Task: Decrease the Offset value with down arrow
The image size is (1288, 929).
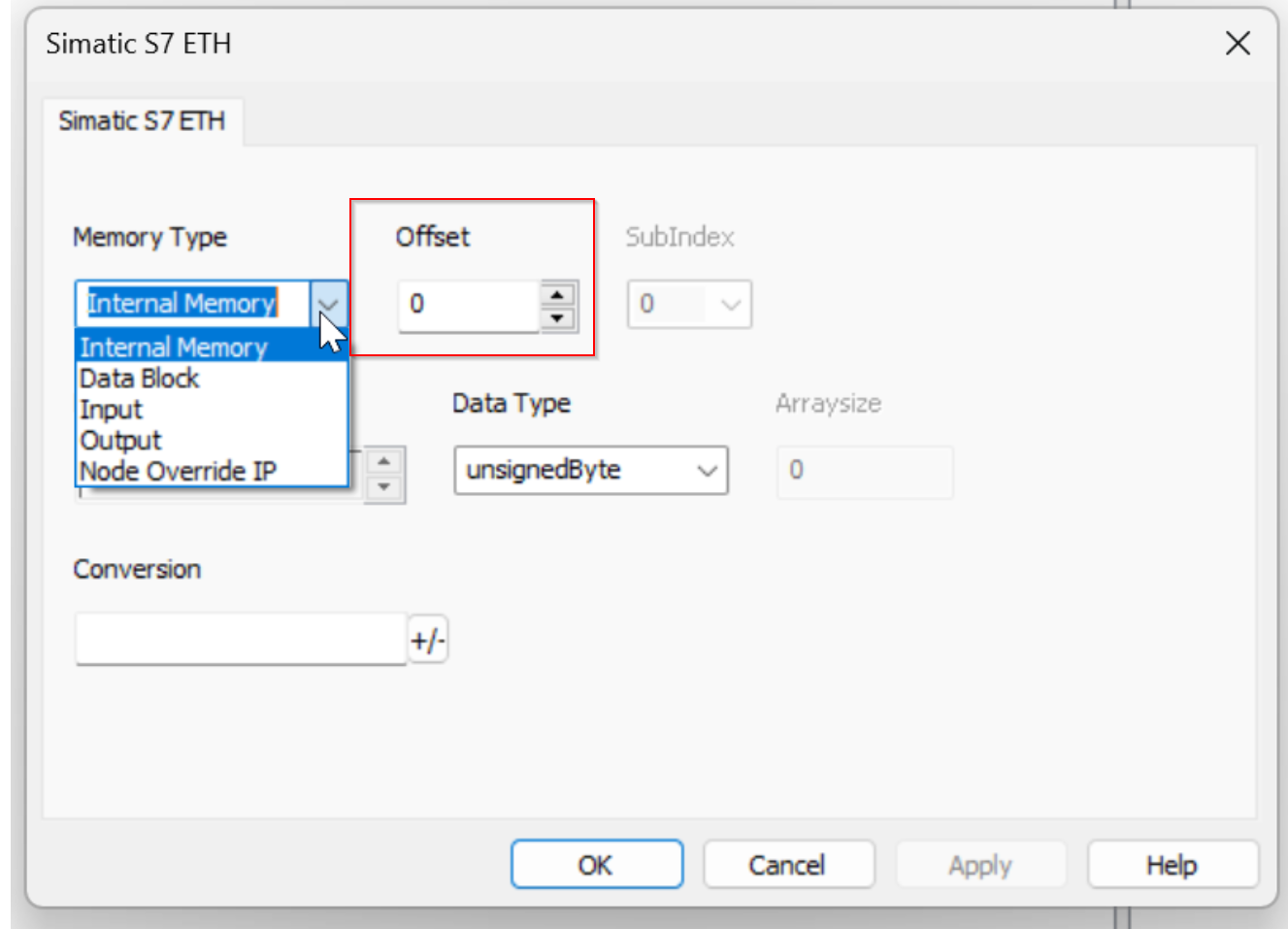Action: (x=557, y=318)
